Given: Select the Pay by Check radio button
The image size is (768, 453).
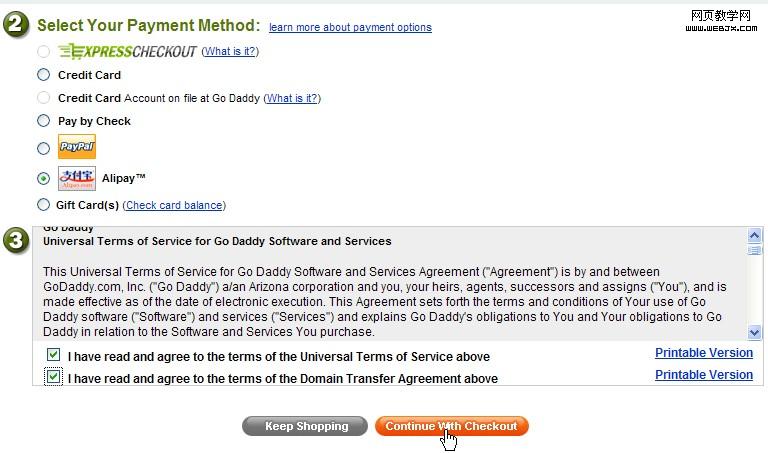Looking at the screenshot, I should click(x=43, y=121).
